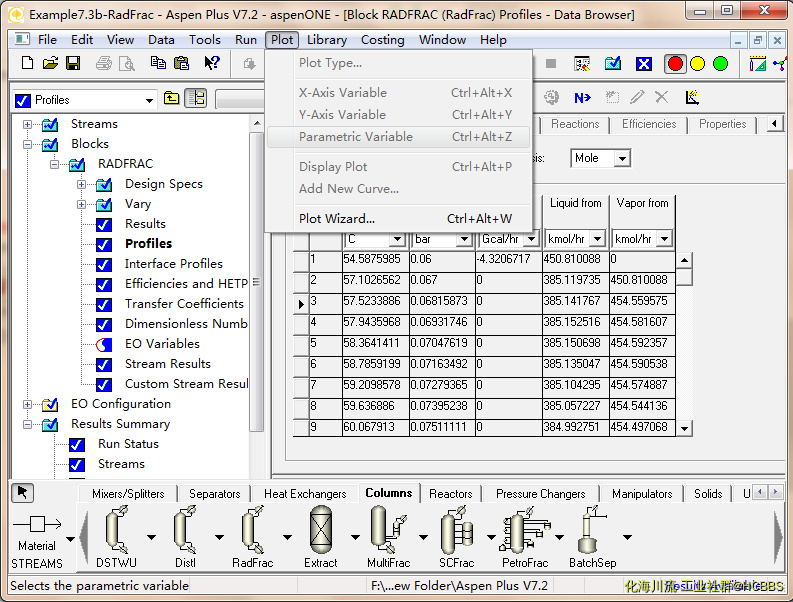
Task: Expand the Design Specs tree node
Action: click(81, 184)
